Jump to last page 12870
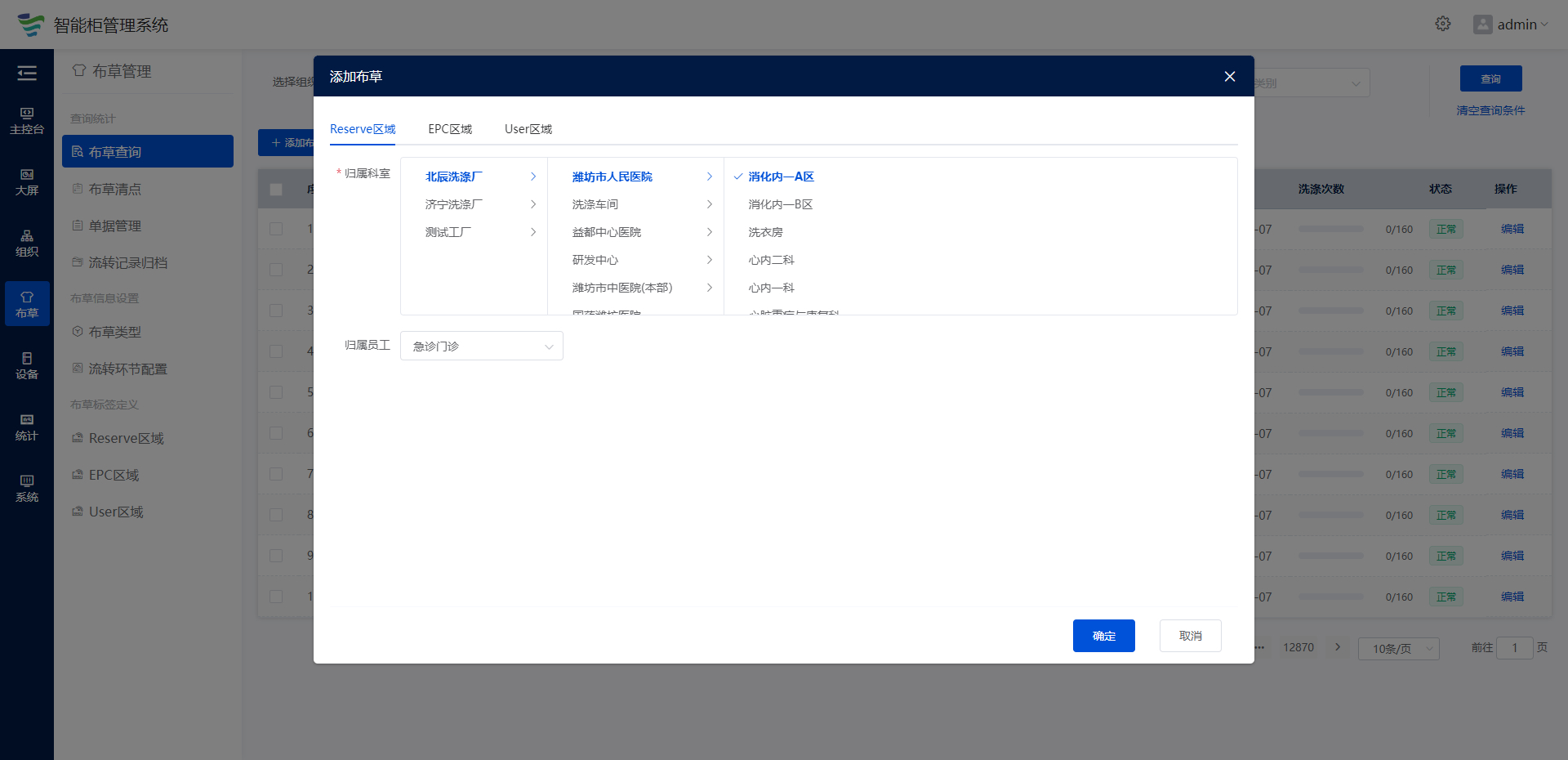This screenshot has height=760, width=1568. 1298,647
